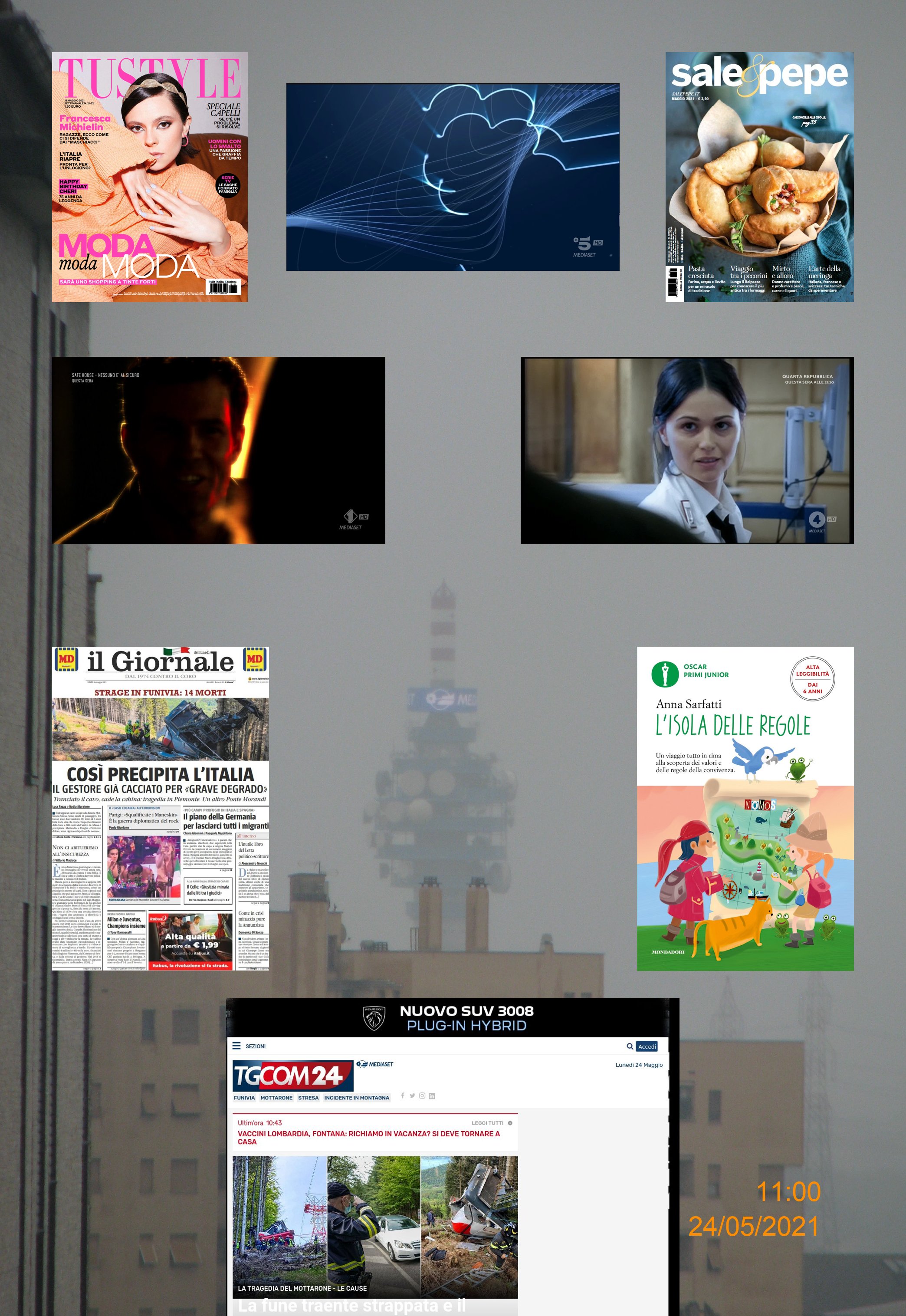Click the left MD logo on il Giornale
The image size is (906, 1316).
click(66, 660)
